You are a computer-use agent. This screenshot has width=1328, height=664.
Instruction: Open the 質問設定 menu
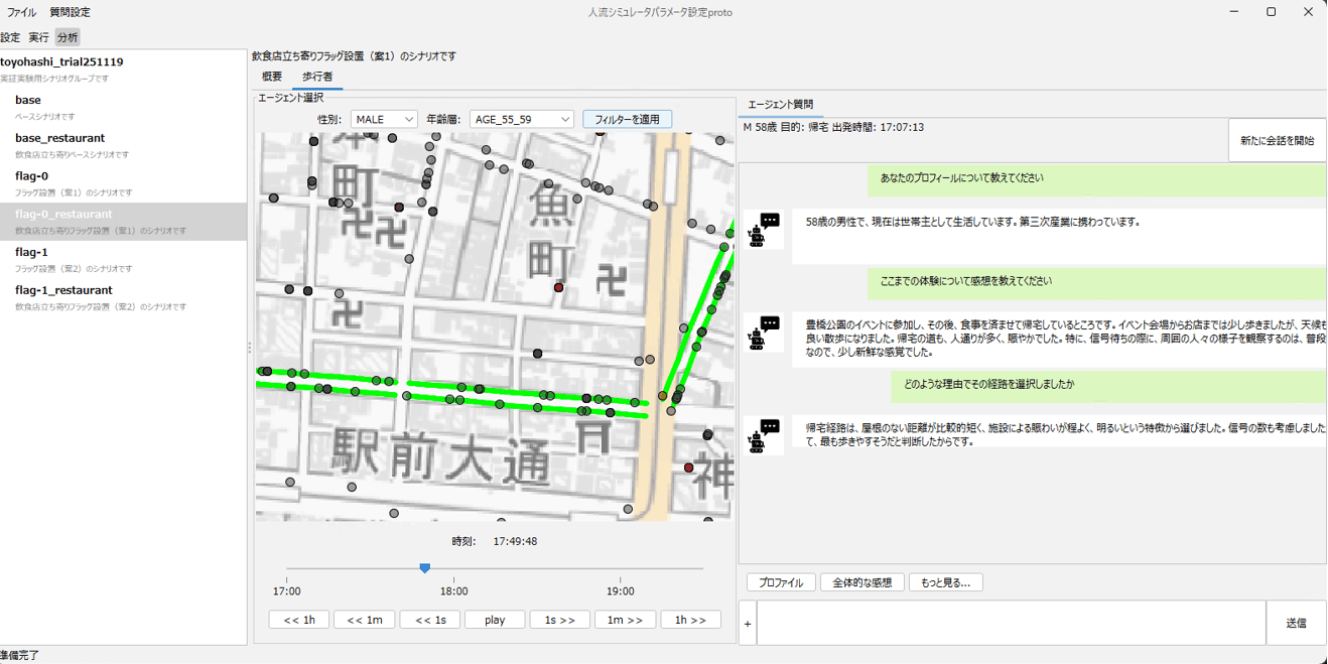70,12
